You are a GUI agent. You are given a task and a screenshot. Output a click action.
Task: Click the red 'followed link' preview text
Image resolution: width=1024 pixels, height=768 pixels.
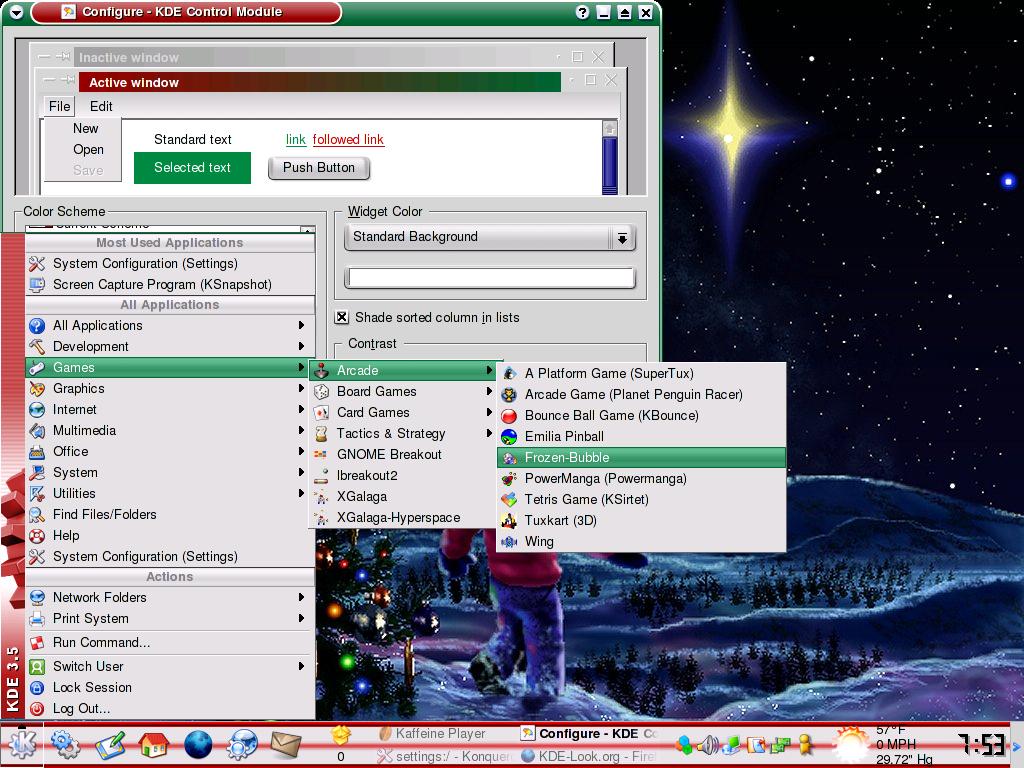pyautogui.click(x=348, y=140)
